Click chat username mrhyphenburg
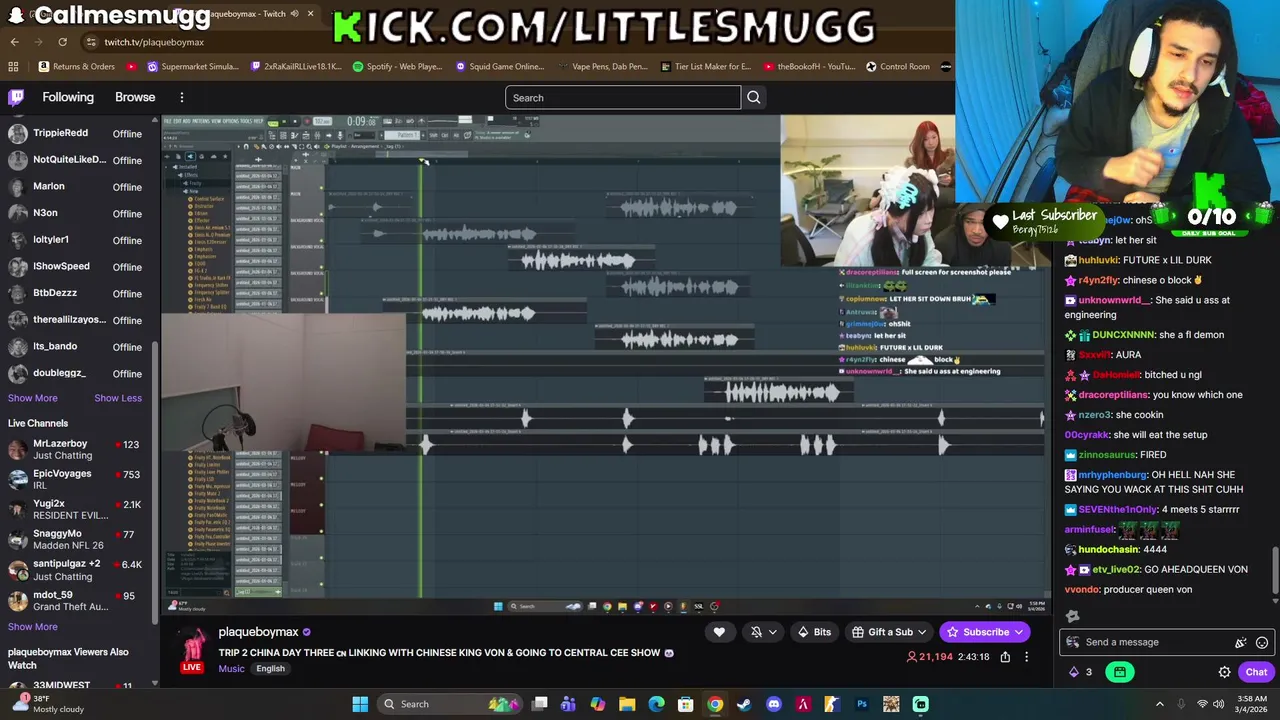1280x720 pixels. pyautogui.click(x=1113, y=475)
